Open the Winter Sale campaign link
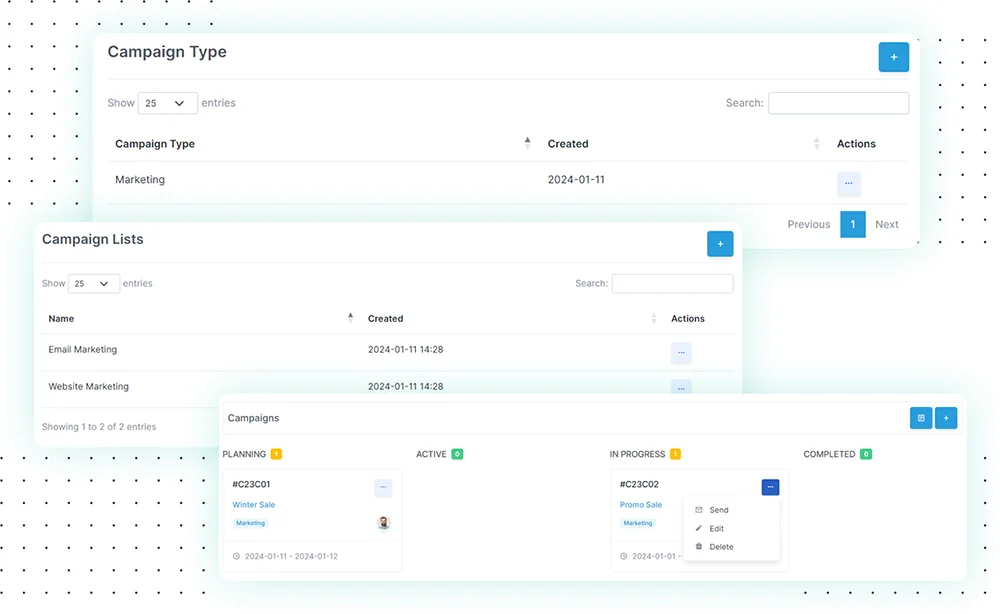The width and height of the screenshot is (1000, 614). (253, 505)
